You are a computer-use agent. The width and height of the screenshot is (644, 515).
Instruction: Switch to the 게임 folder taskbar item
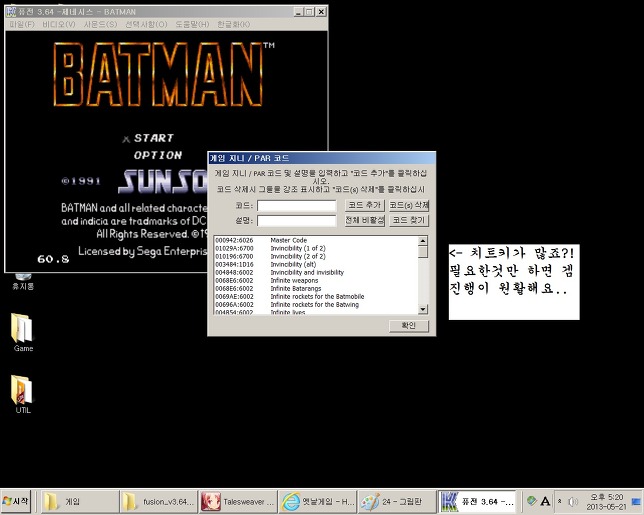click(x=79, y=501)
